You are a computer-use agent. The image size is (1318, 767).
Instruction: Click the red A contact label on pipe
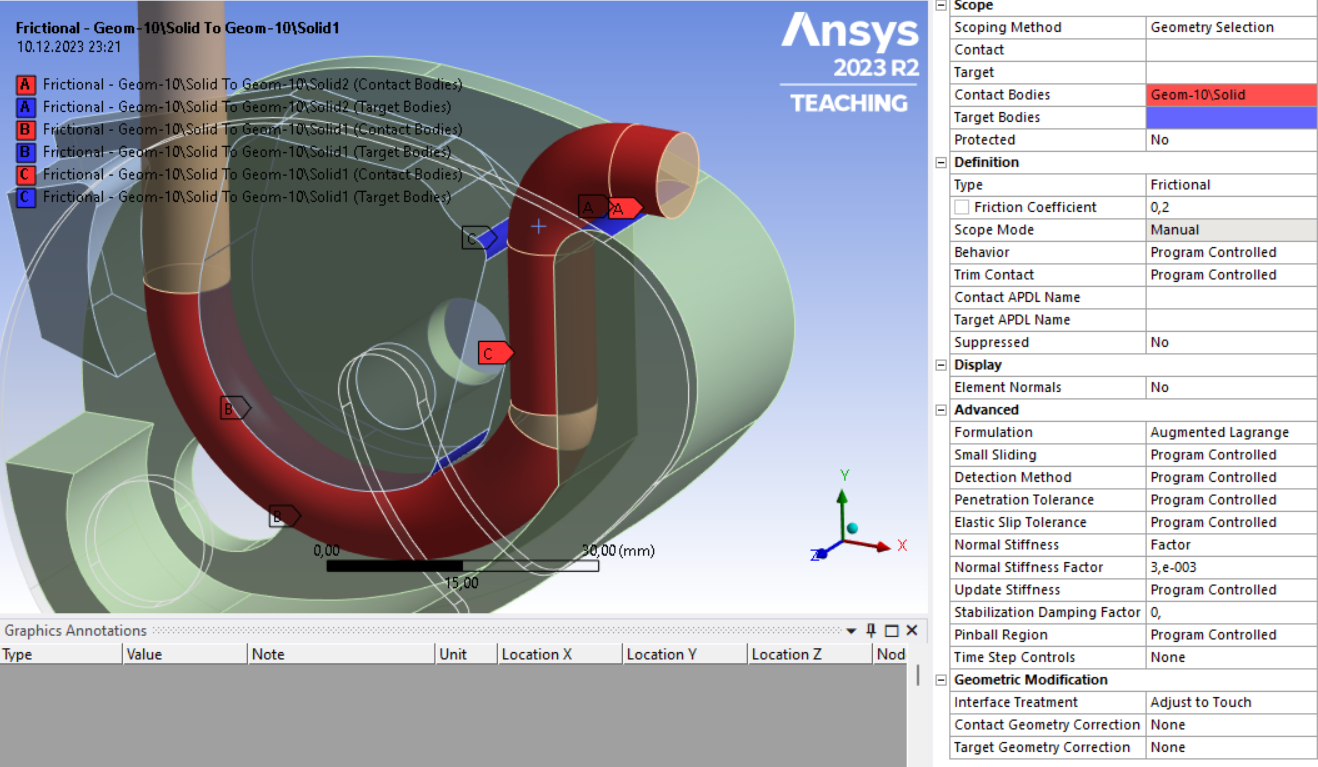[x=623, y=208]
